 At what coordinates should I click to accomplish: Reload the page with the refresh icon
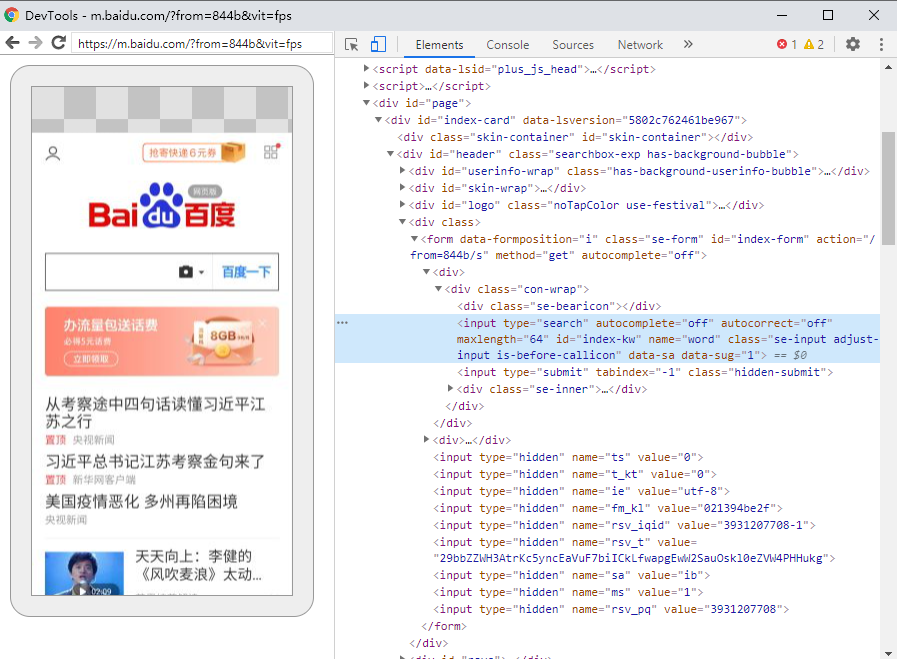pyautogui.click(x=58, y=43)
